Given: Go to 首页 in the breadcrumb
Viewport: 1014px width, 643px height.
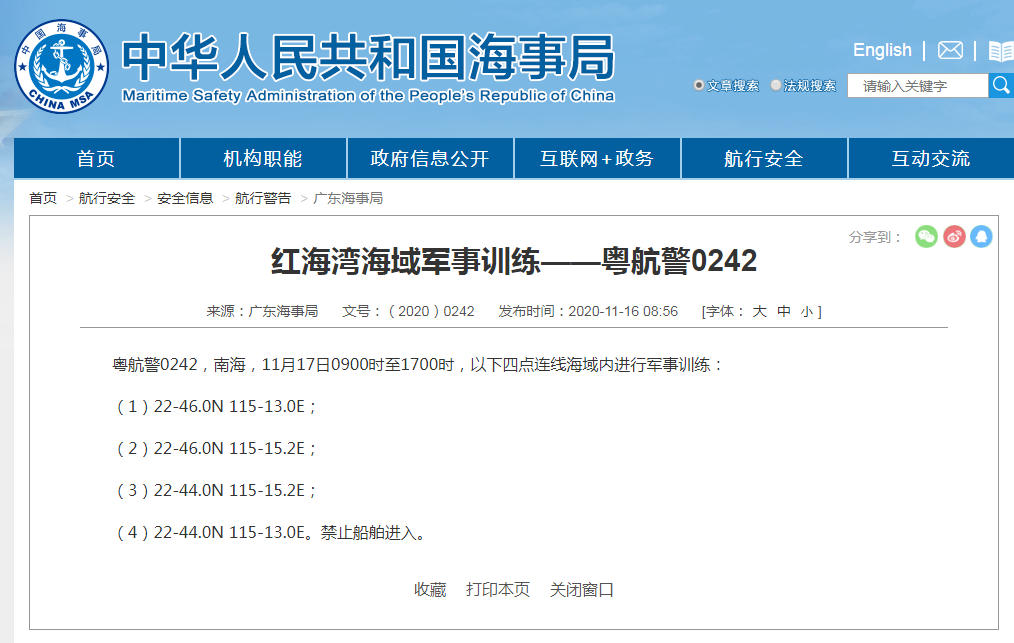Looking at the screenshot, I should [43, 198].
